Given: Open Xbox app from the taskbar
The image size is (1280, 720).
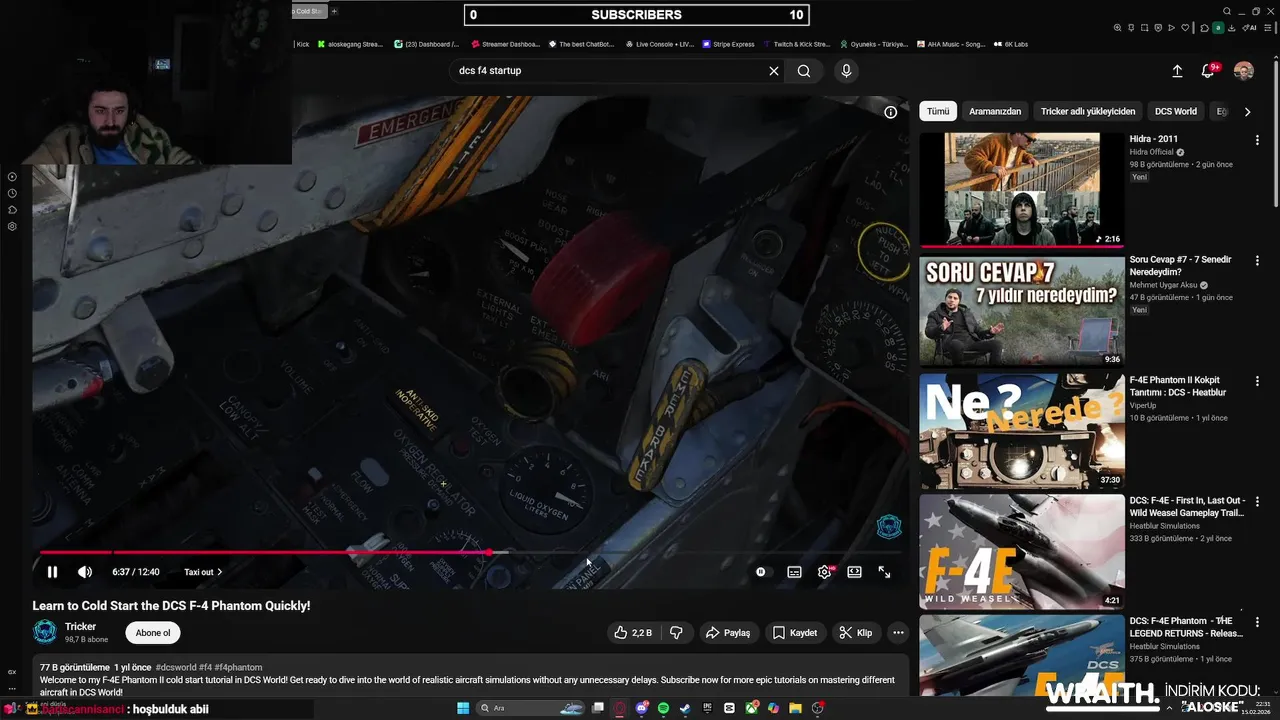Looking at the screenshot, I should click(x=751, y=708).
